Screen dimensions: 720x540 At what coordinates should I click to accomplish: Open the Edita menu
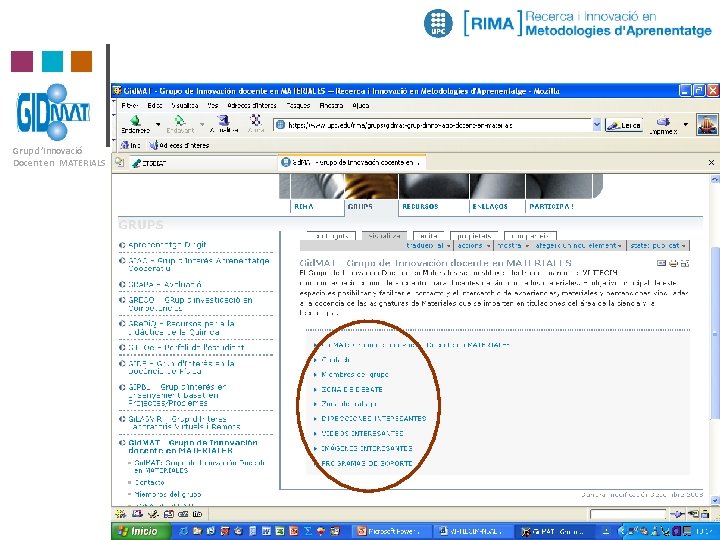tap(155, 105)
